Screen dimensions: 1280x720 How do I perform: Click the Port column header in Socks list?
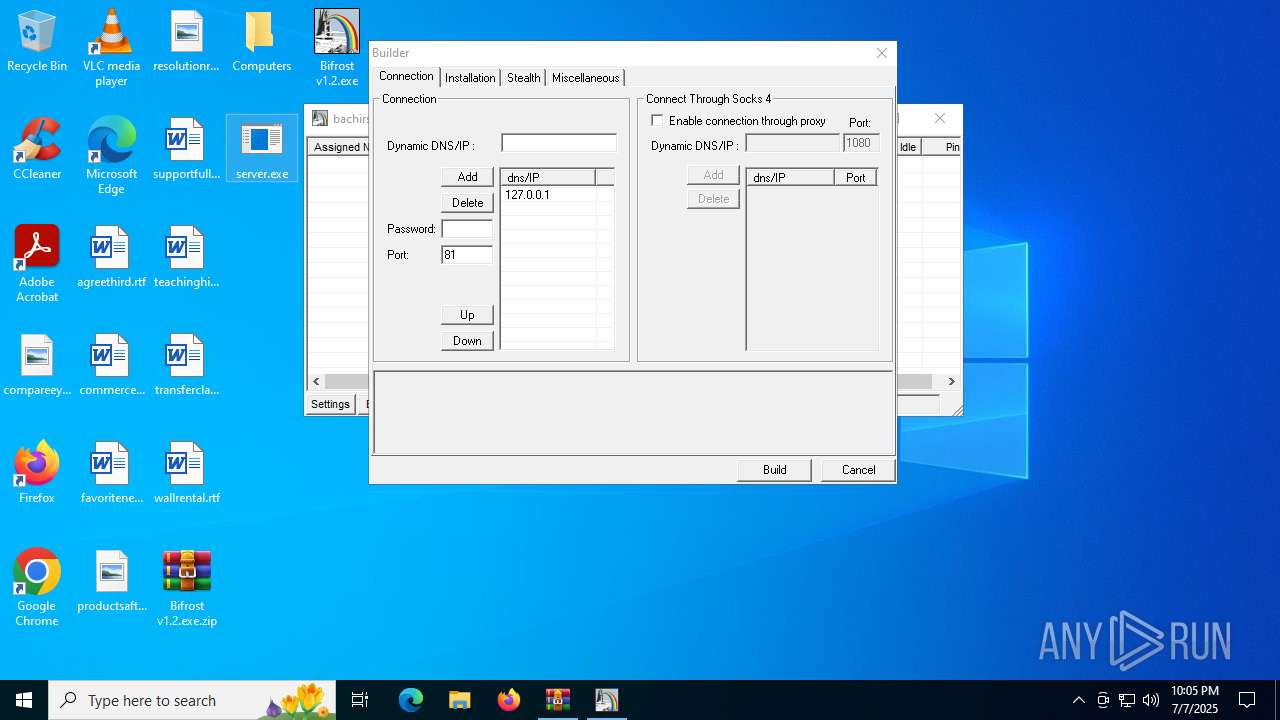point(855,177)
